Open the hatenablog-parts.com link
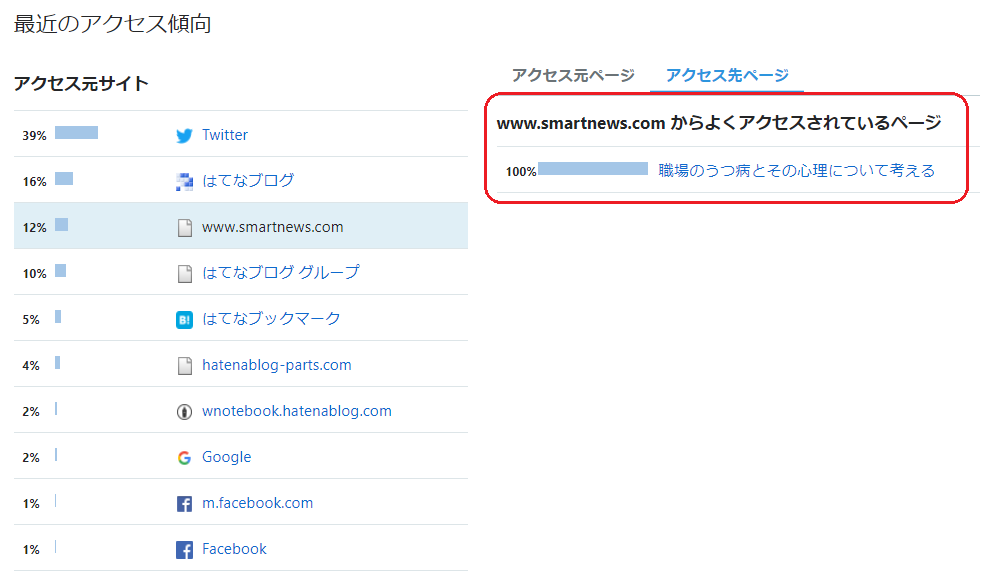 click(276, 365)
